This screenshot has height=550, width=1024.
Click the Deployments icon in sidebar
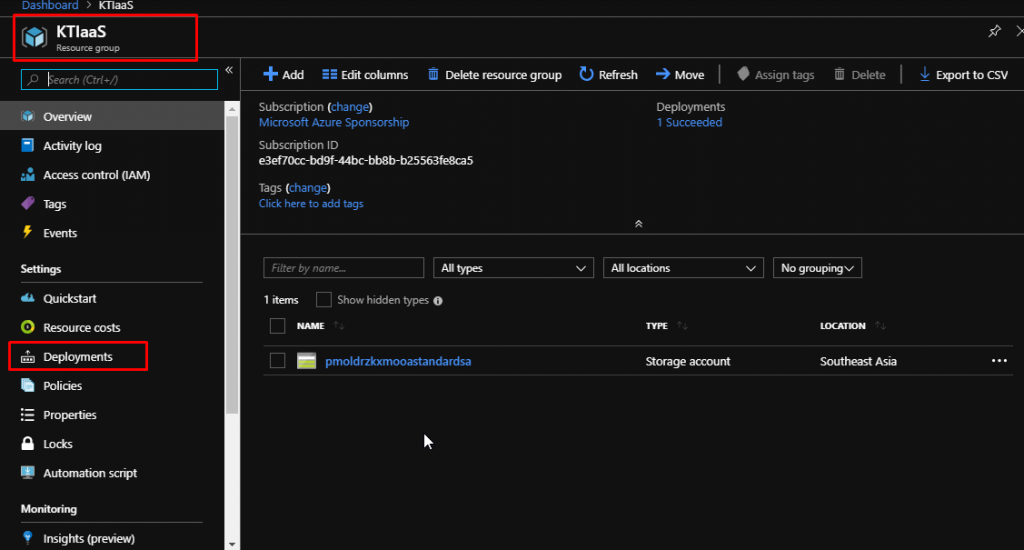[27, 357]
